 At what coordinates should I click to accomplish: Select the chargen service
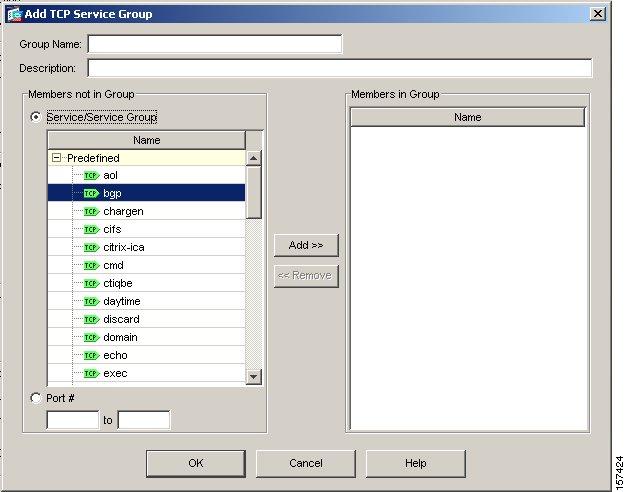[x=146, y=212]
